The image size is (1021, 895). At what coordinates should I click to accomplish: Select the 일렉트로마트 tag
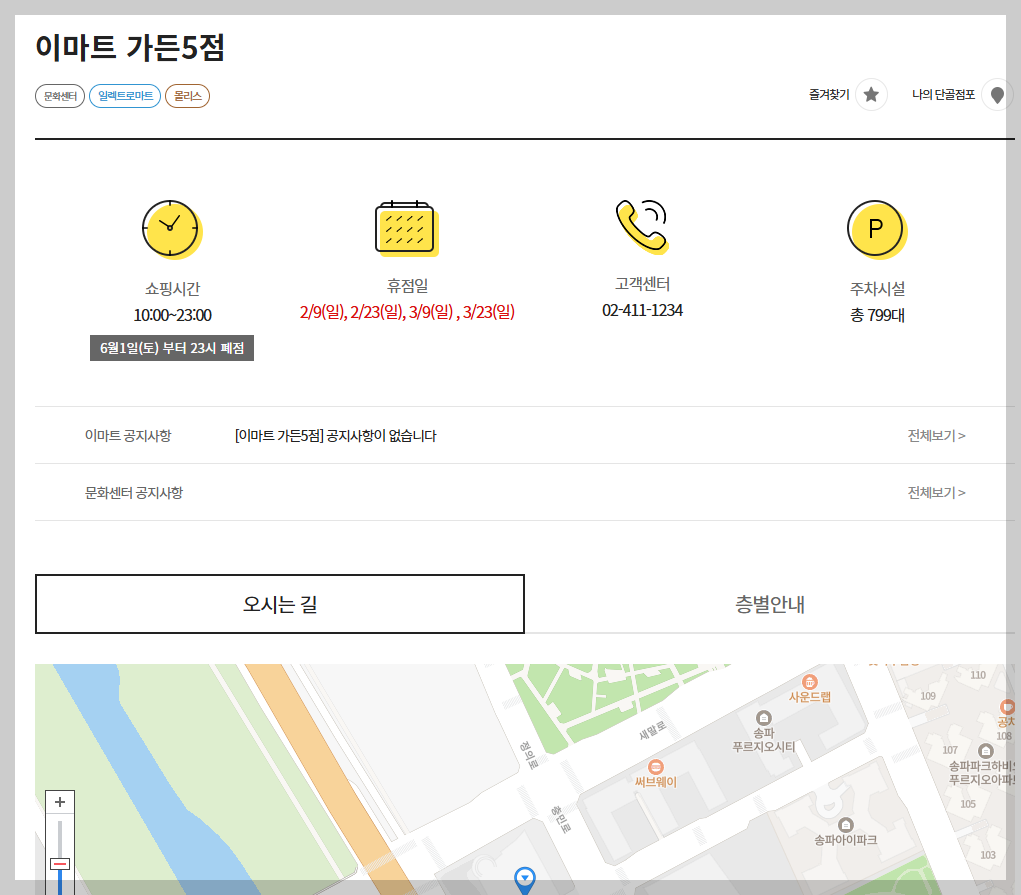[x=125, y=96]
